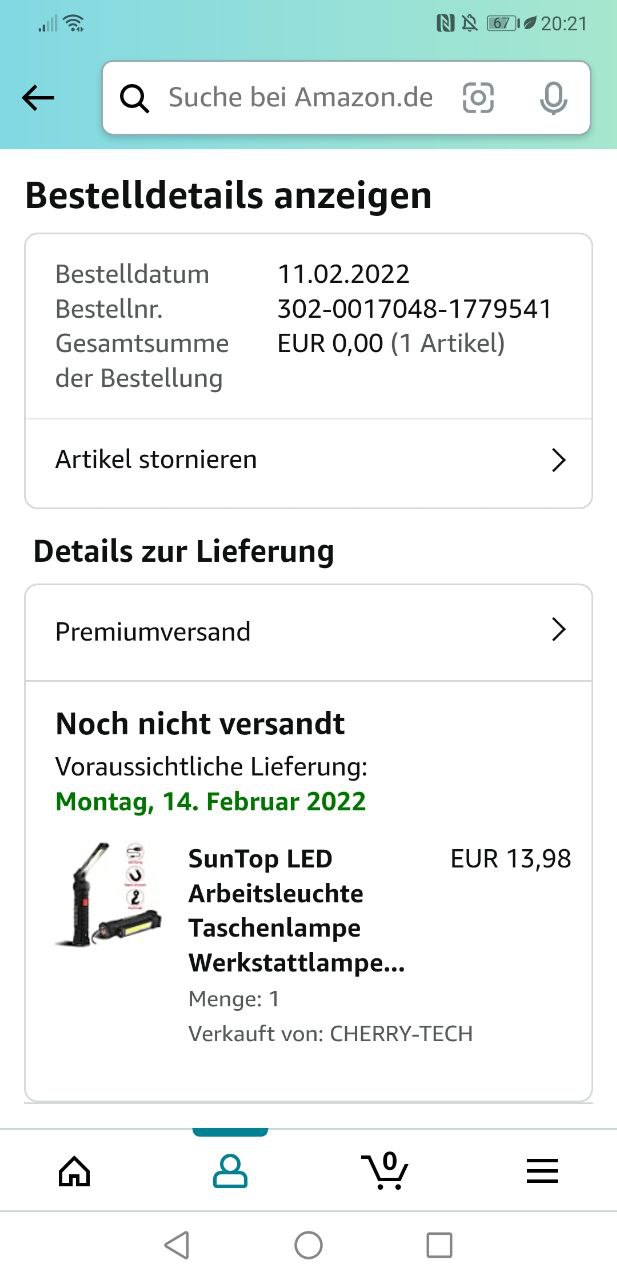Open the account profile tab
The height and width of the screenshot is (1280, 617).
[x=230, y=1171]
